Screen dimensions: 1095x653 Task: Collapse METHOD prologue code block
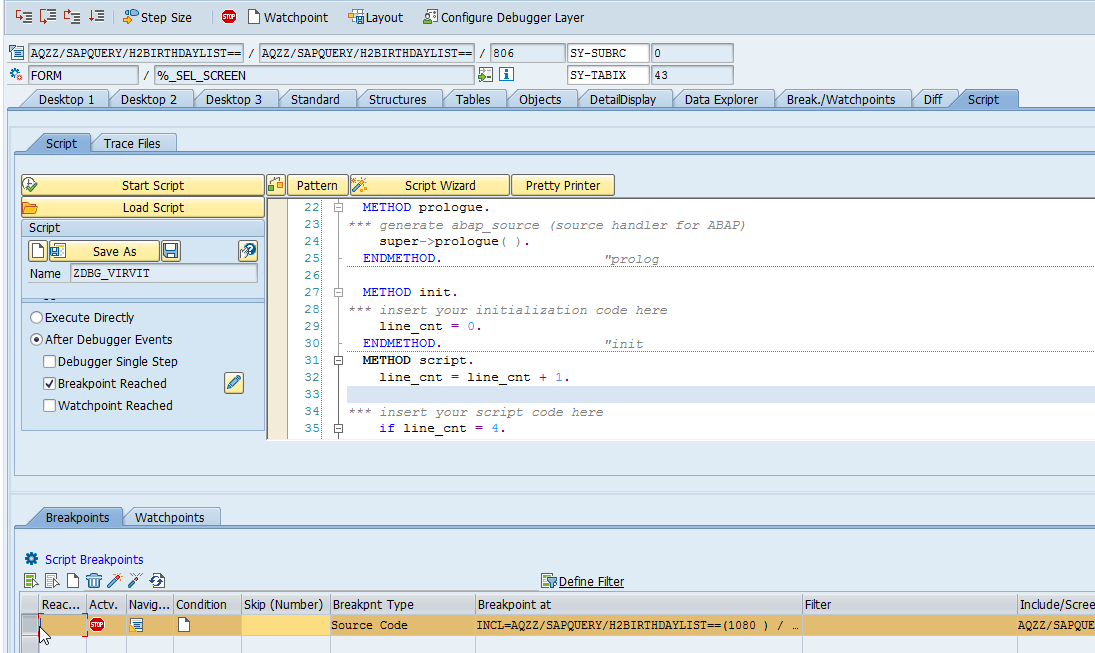338,208
